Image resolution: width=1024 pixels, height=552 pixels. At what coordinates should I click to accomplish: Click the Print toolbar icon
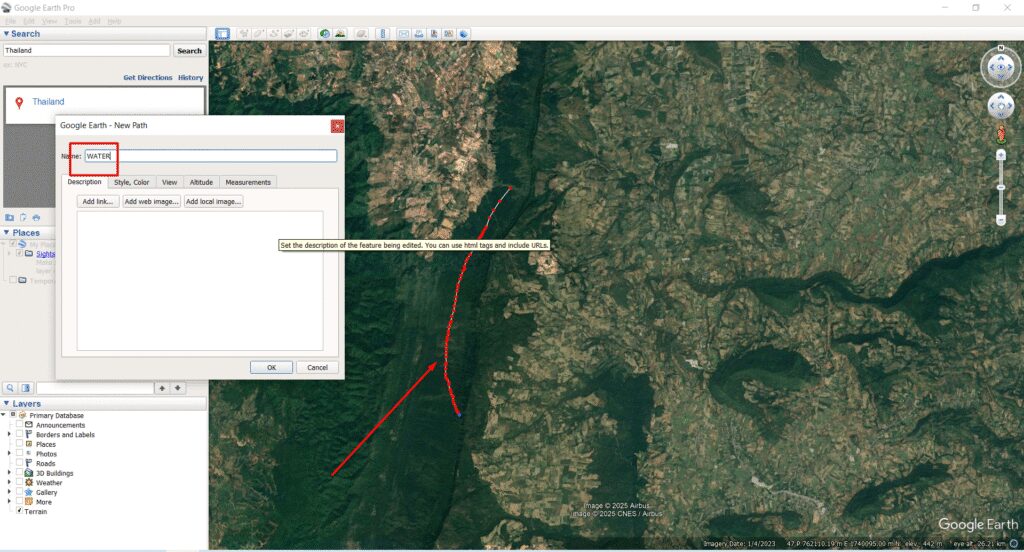pos(419,34)
